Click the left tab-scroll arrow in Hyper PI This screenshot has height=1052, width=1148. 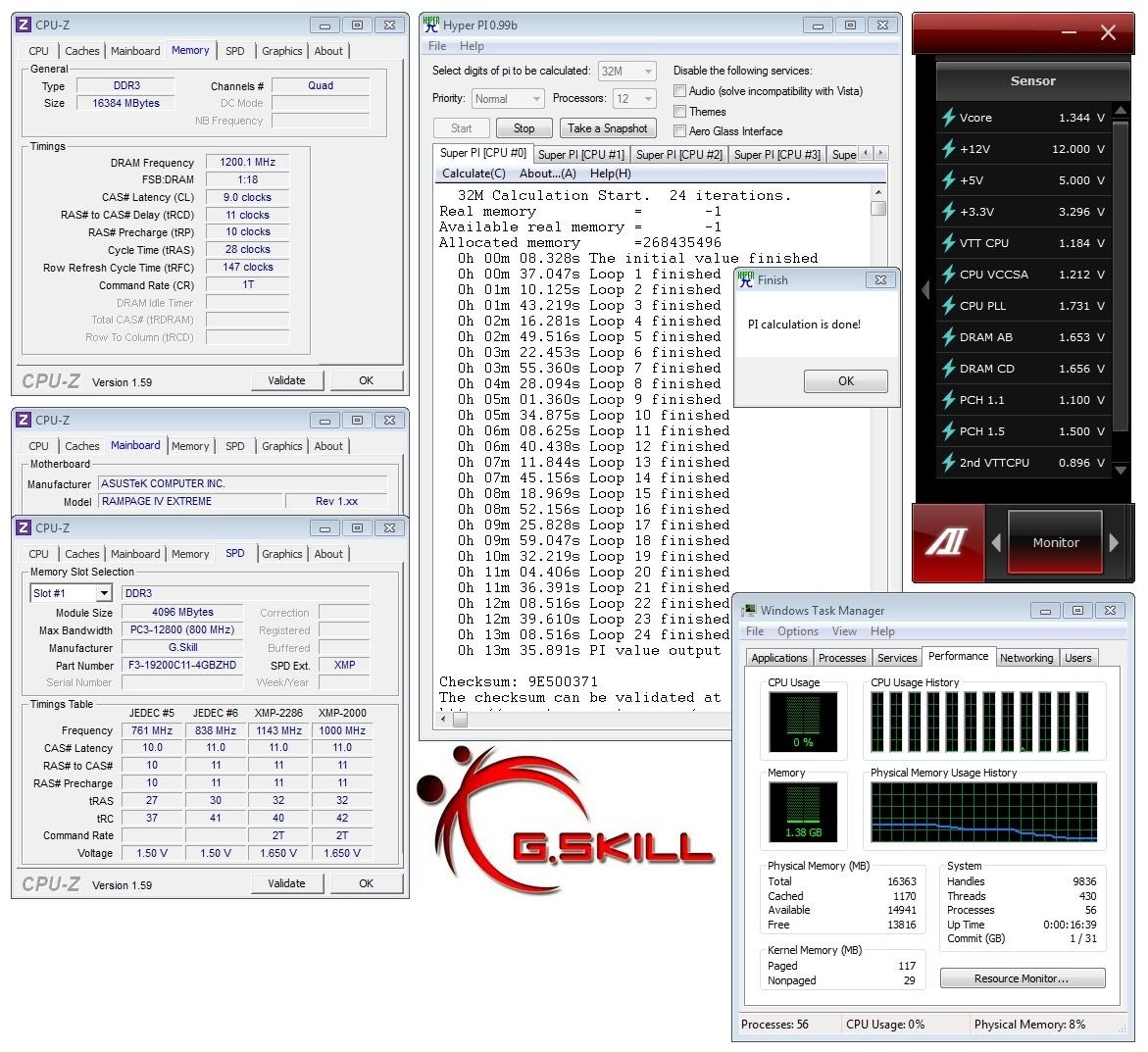coord(866,153)
